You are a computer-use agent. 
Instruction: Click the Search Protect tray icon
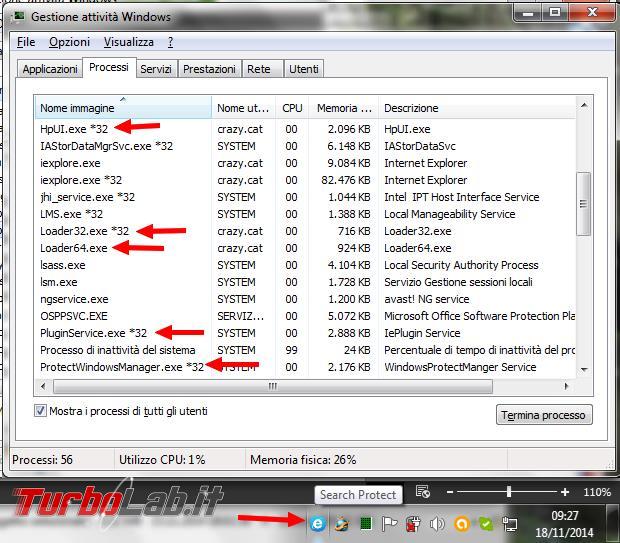pos(318,524)
